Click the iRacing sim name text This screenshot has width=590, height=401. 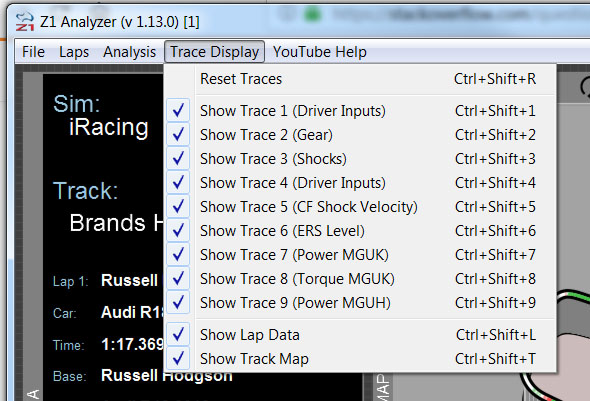tap(109, 128)
